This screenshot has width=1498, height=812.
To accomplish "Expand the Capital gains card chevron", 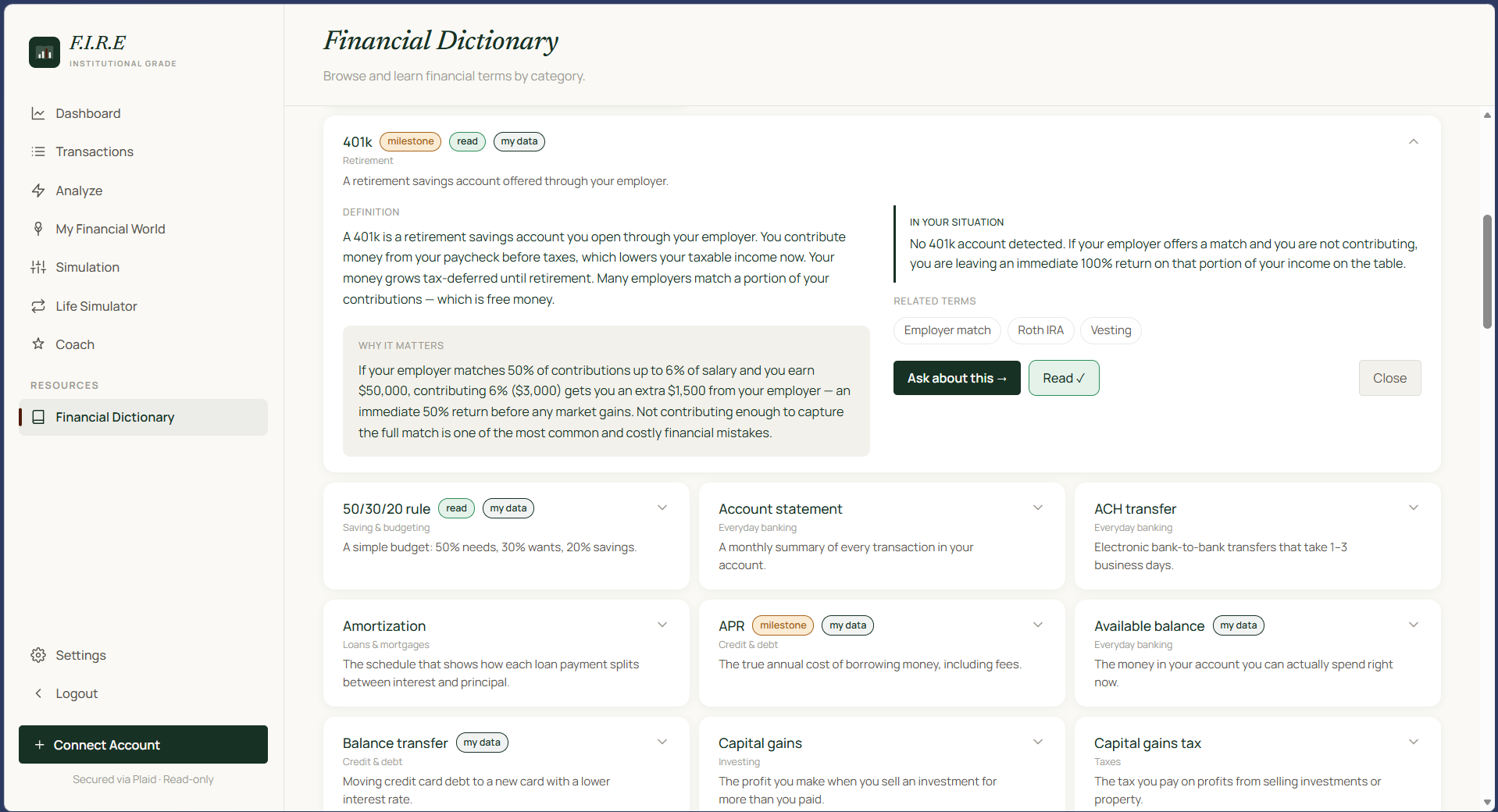I will click(x=1038, y=742).
